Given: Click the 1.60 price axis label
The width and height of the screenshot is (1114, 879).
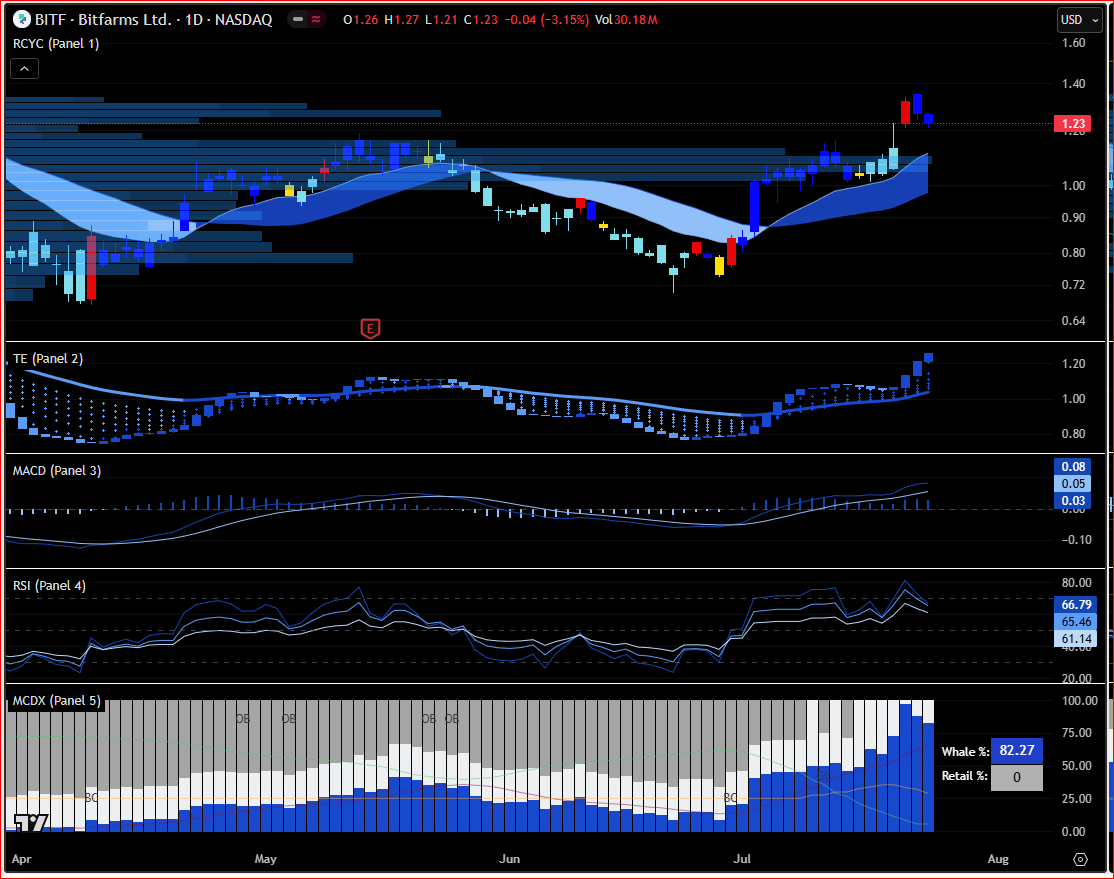Looking at the screenshot, I should 1074,43.
